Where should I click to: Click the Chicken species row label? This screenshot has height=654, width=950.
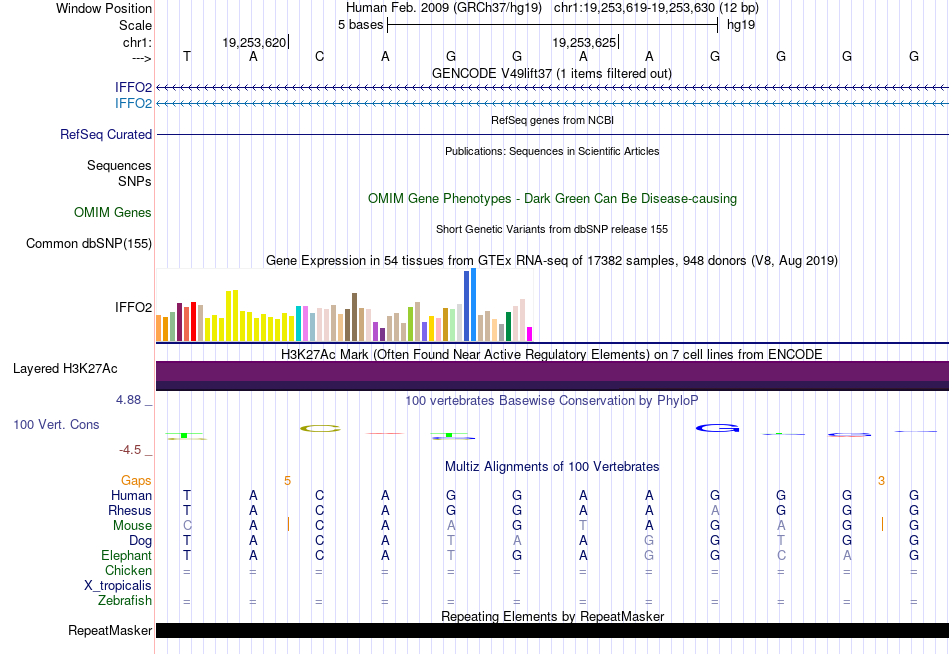(128, 570)
